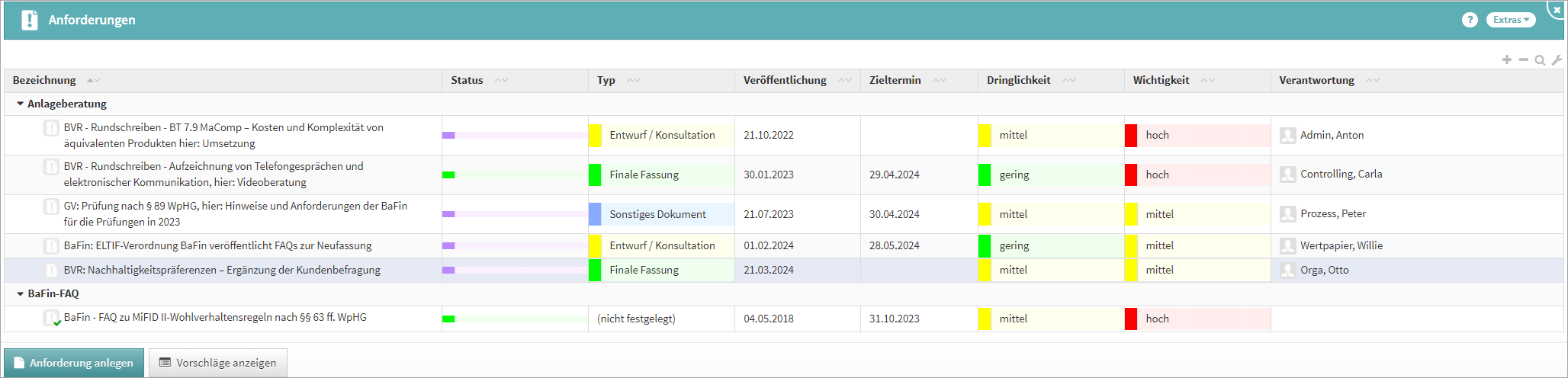Click the wrench settings icon
1568x378 pixels.
click(x=1557, y=60)
